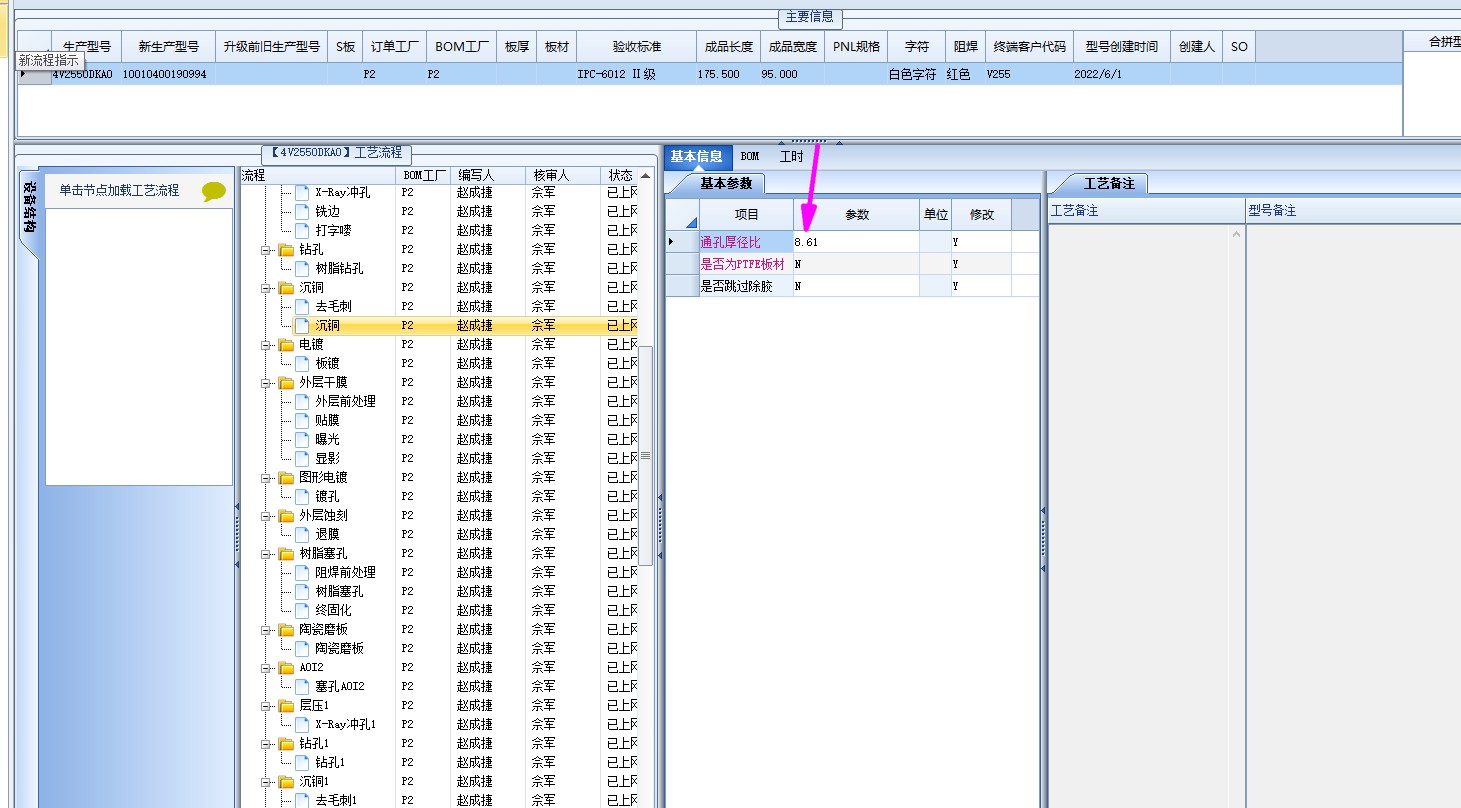
Task: Click the document icon beside 树脂钻孔
Action: (x=302, y=268)
